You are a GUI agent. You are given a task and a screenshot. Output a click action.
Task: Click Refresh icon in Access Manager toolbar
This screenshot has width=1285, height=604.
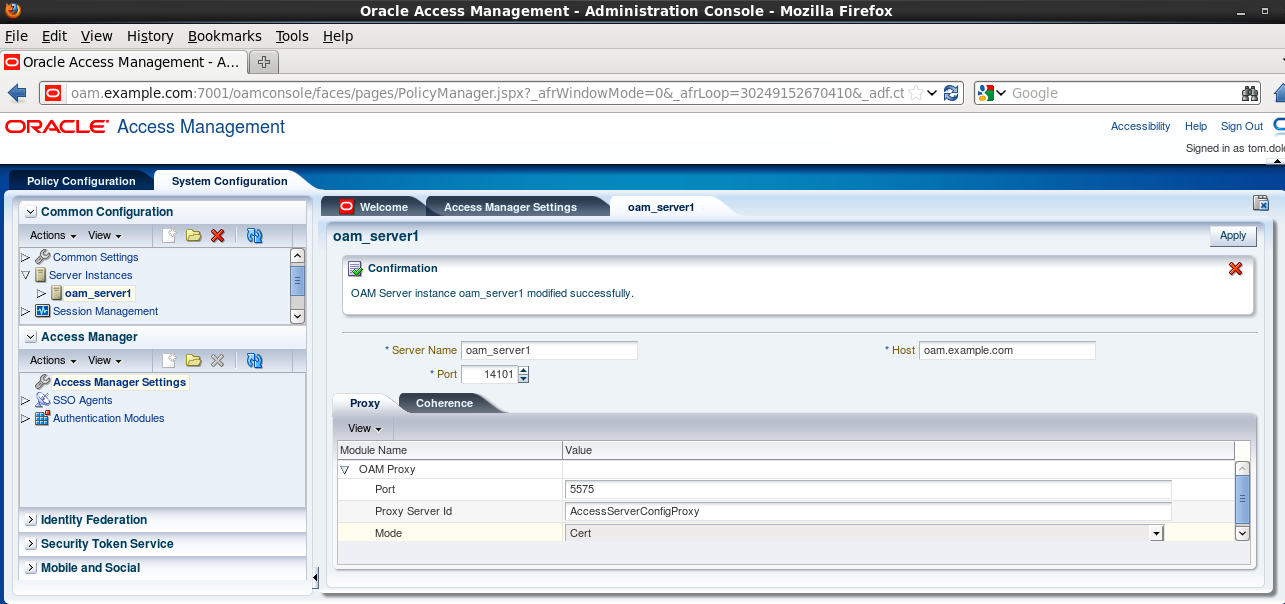tap(254, 361)
